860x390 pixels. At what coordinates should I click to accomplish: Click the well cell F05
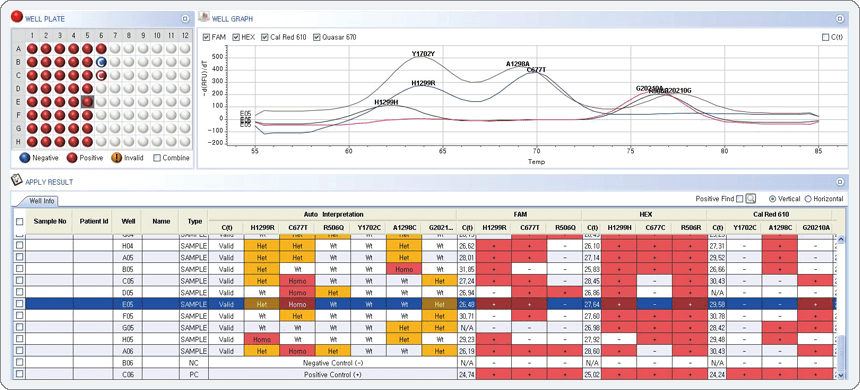[x=128, y=315]
